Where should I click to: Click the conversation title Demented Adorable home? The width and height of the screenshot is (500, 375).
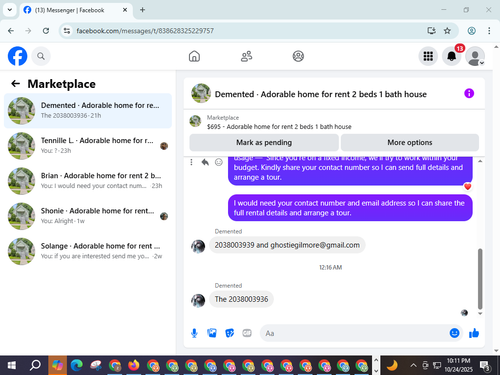coord(321,94)
